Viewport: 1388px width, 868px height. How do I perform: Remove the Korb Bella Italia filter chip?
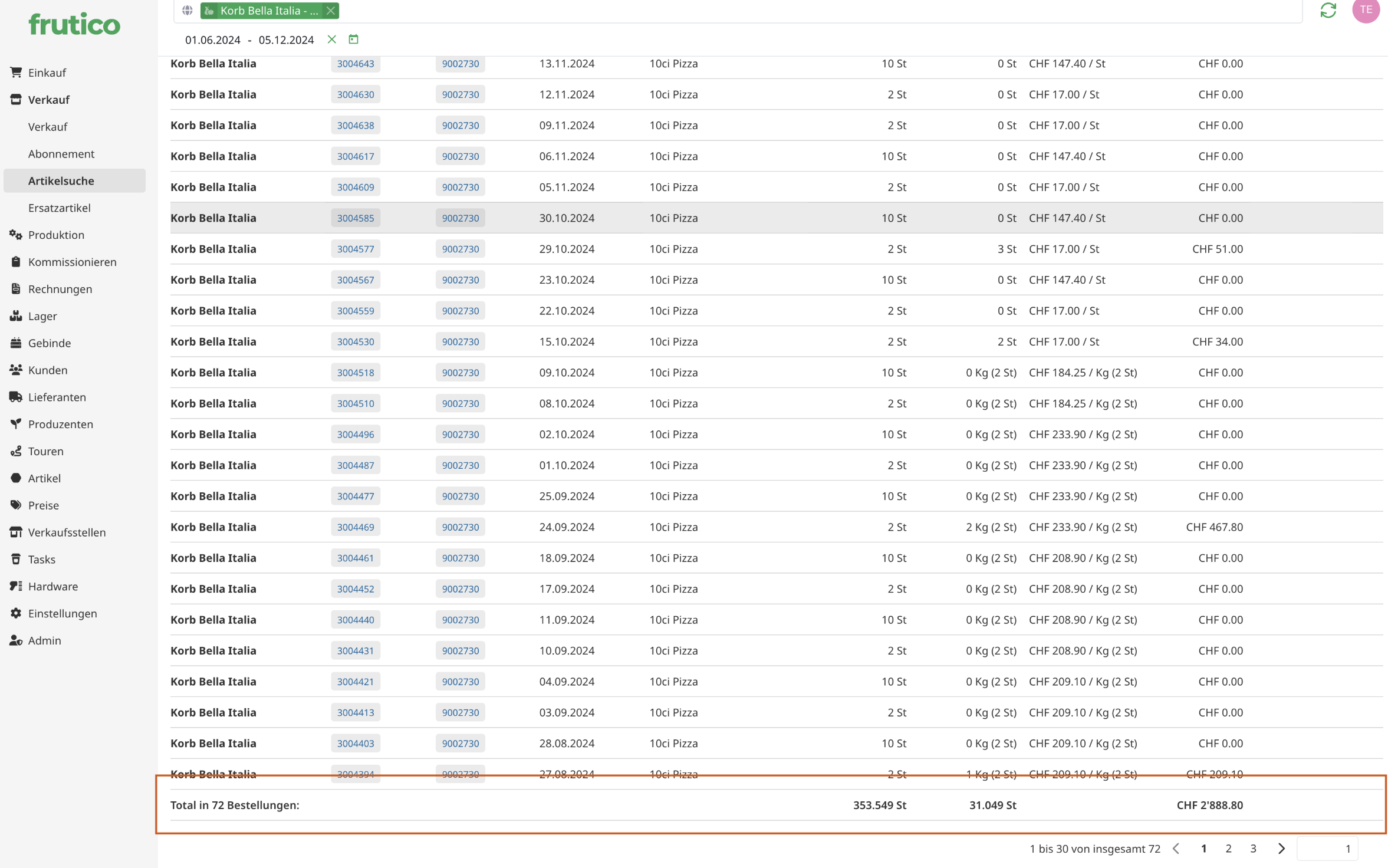coord(331,11)
